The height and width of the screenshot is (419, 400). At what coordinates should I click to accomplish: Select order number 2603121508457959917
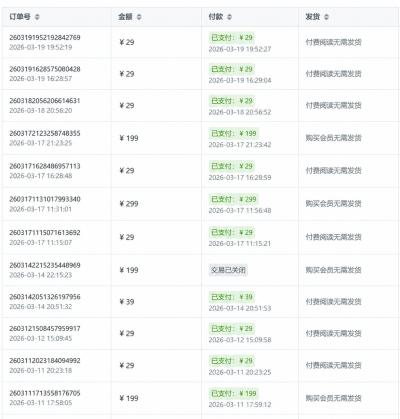click(x=45, y=328)
